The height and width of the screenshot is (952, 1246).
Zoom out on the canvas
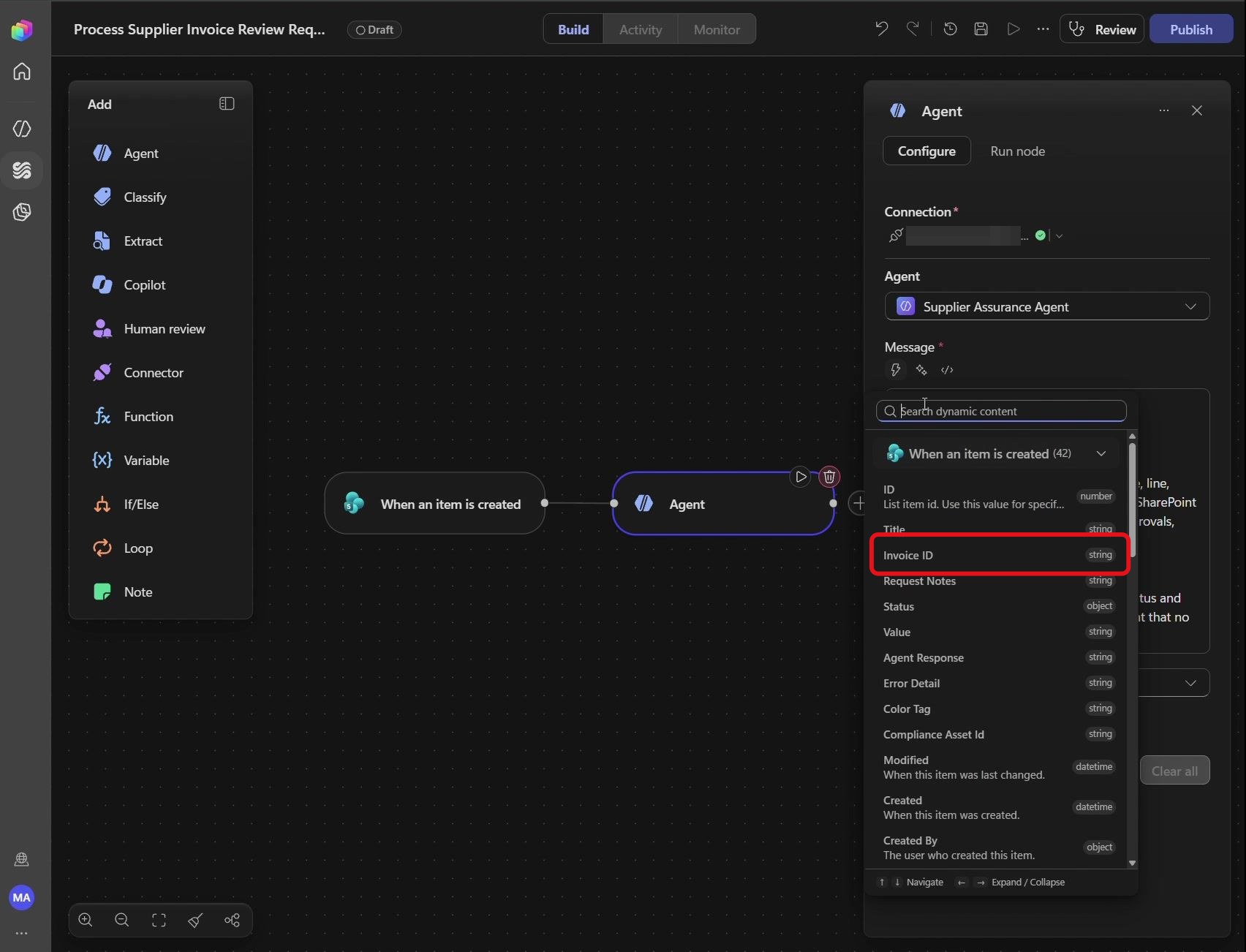pyautogui.click(x=122, y=920)
